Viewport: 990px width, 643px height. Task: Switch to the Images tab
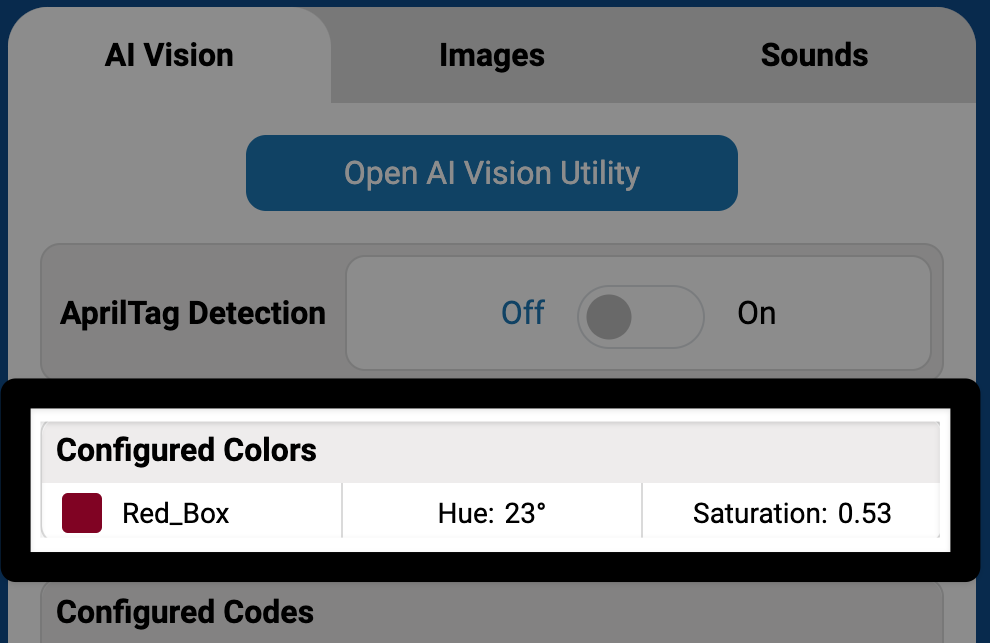pos(491,55)
